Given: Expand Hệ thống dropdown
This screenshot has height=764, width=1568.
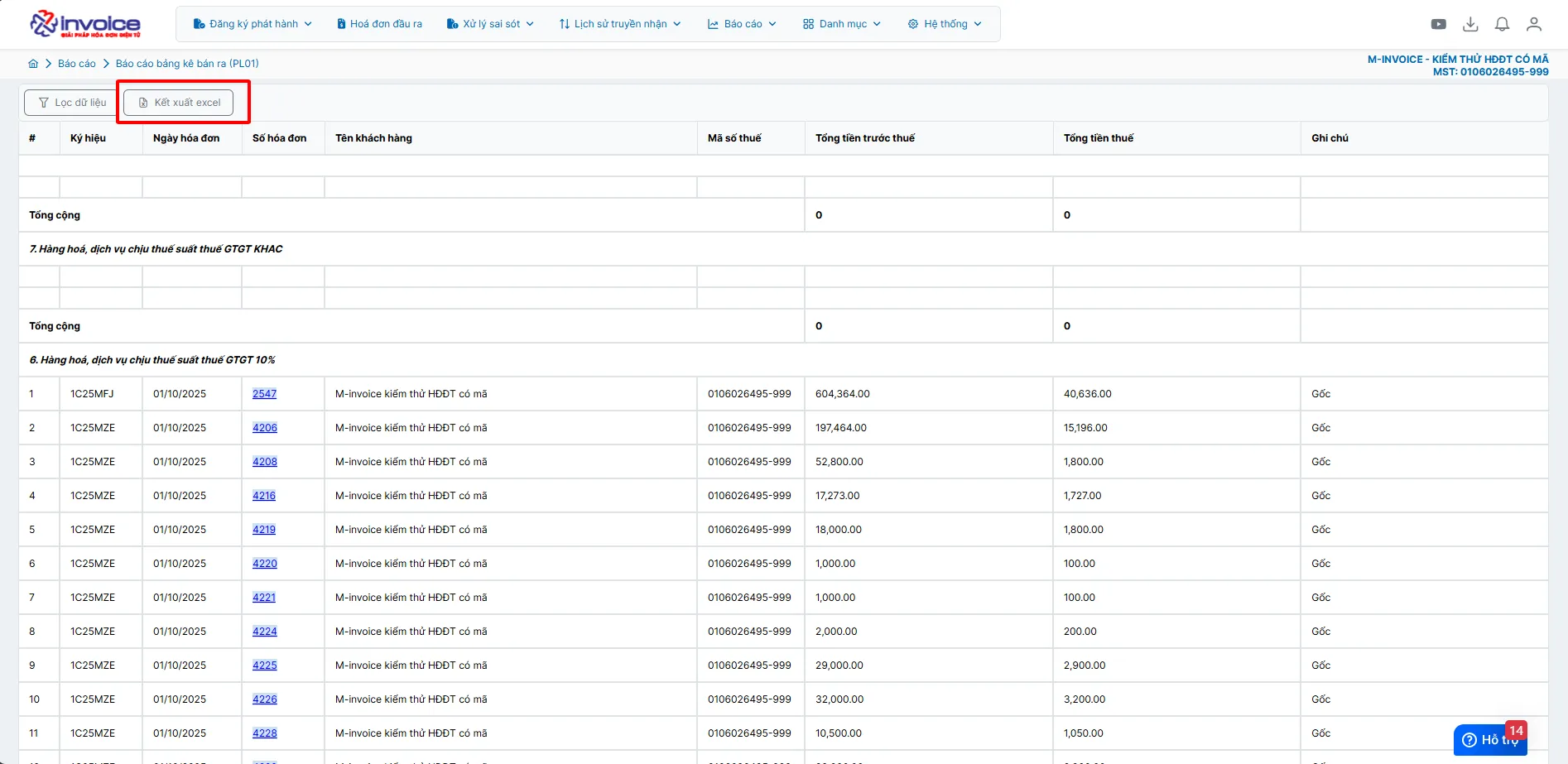Looking at the screenshot, I should click(945, 24).
